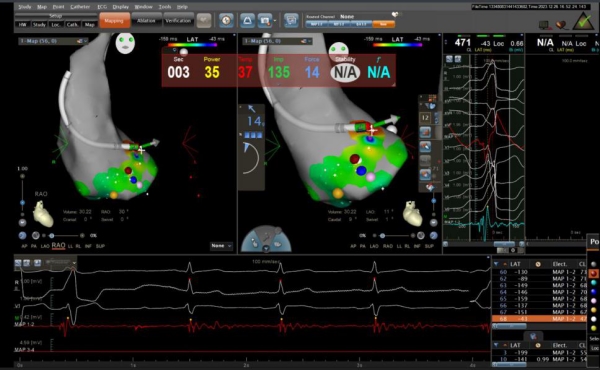
Task: Click the green checkmark triangle status icon
Action: (x=583, y=21)
